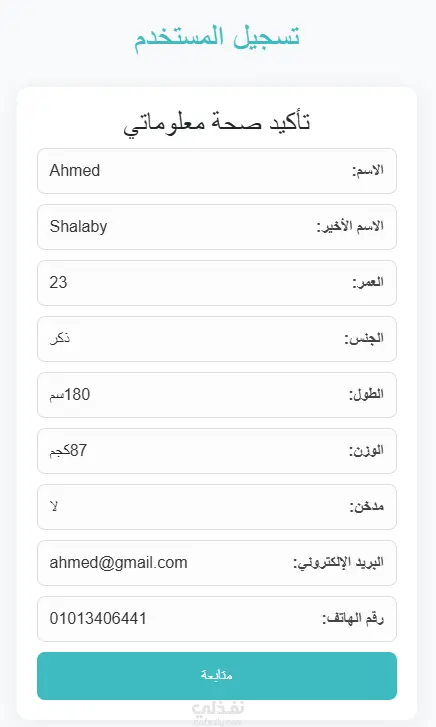
Task: Click the متابعة continue button
Action: pyautogui.click(x=217, y=676)
